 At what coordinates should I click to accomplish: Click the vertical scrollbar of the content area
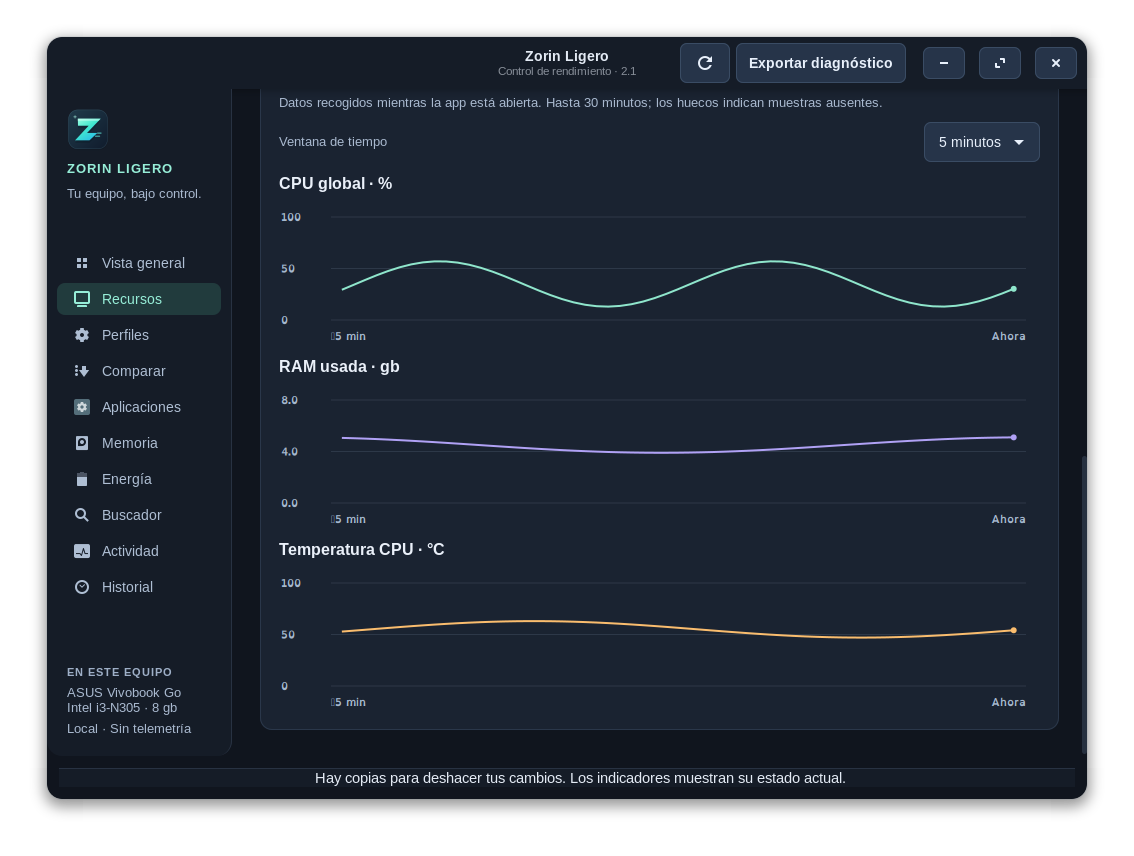1083,604
